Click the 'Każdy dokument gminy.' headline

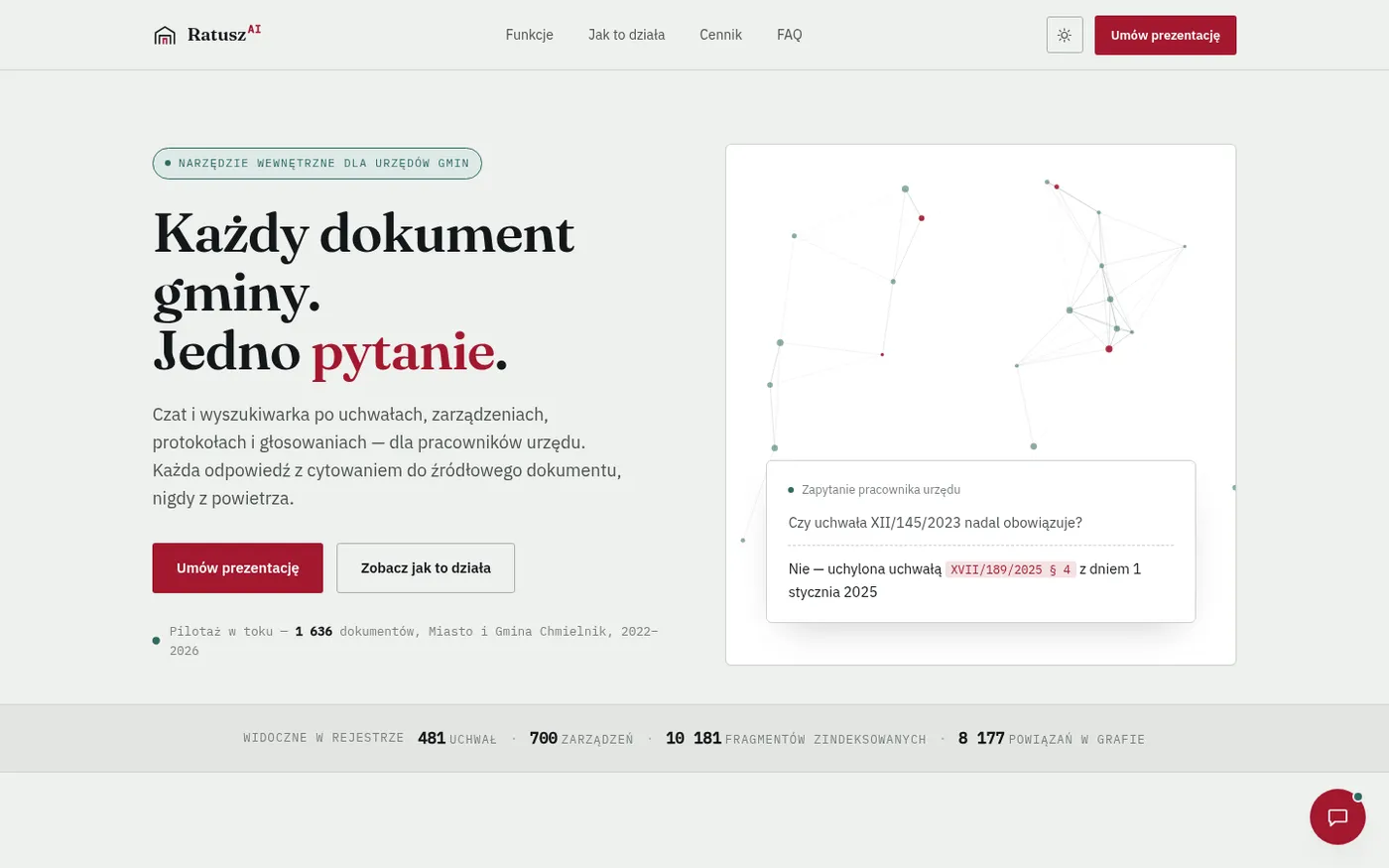pos(364,263)
